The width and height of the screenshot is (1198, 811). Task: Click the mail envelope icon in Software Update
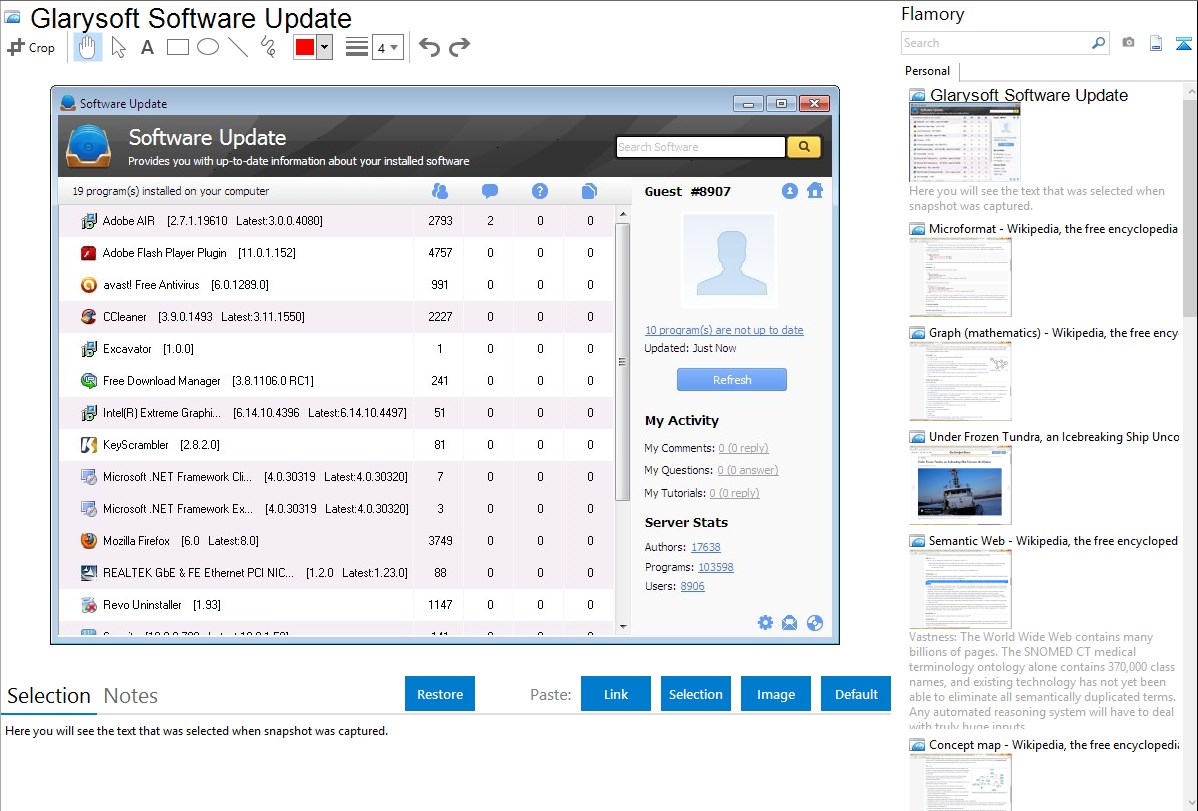[x=789, y=623]
